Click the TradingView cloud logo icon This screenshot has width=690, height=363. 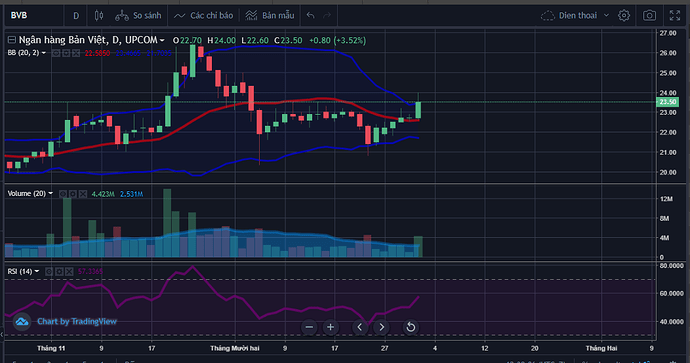pyautogui.click(x=22, y=322)
